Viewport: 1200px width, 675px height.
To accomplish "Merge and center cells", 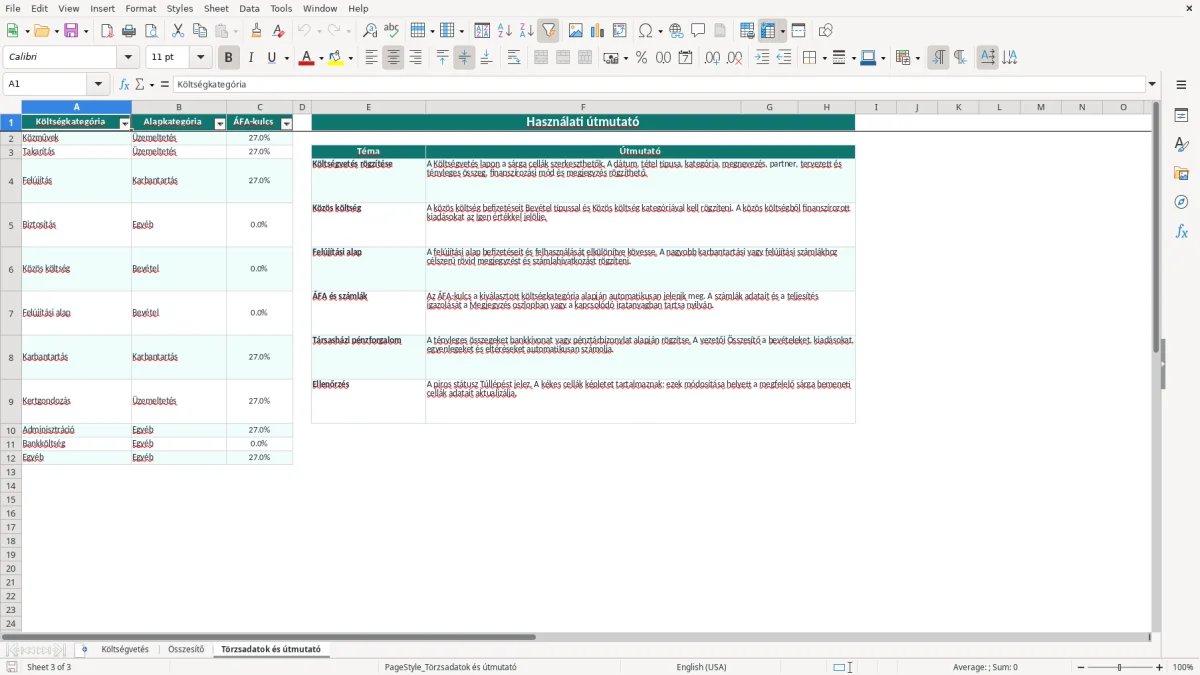I will (541, 58).
